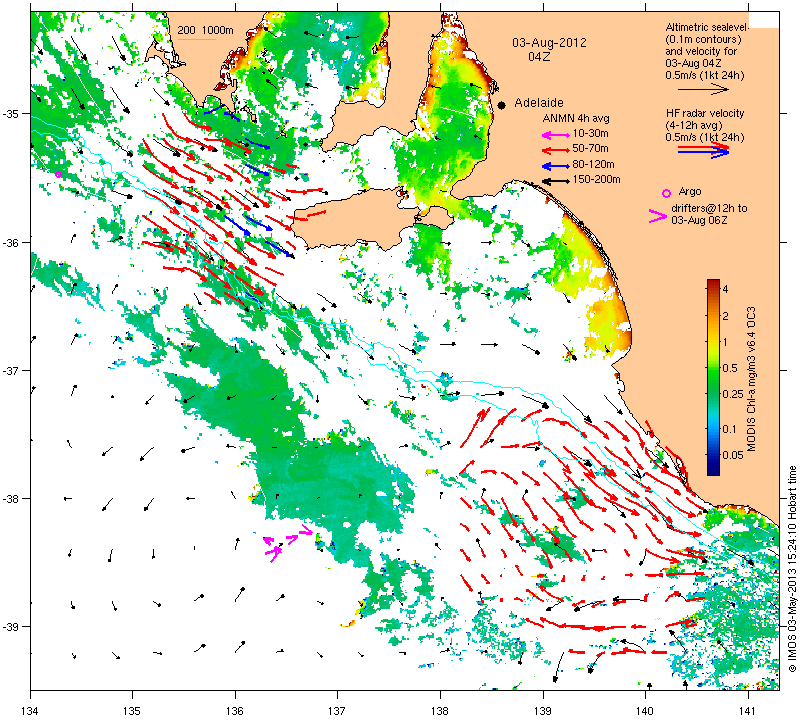Click the 'drifters@12h to' legend text
The image size is (800, 720).
click(709, 208)
